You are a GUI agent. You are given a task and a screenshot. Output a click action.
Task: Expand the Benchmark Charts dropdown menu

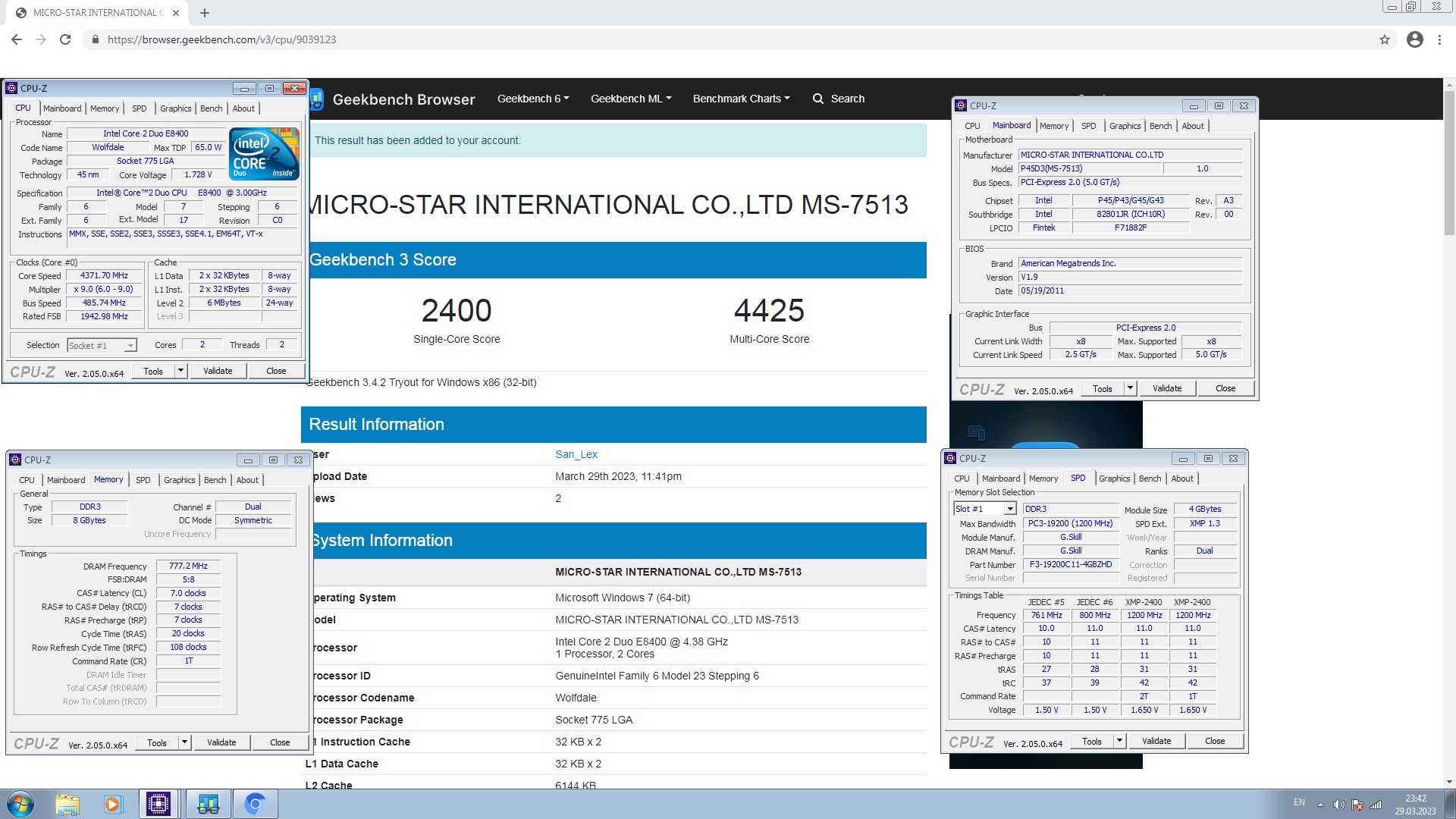click(x=741, y=99)
